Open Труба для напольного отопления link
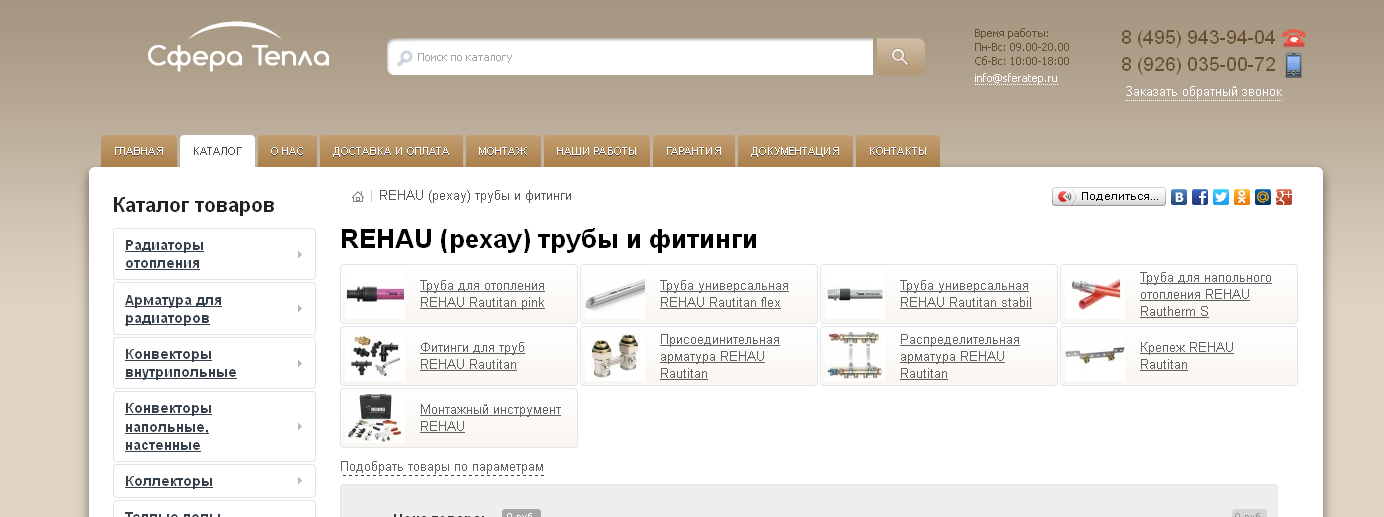Viewport: 1384px width, 517px height. pyautogui.click(x=1206, y=294)
